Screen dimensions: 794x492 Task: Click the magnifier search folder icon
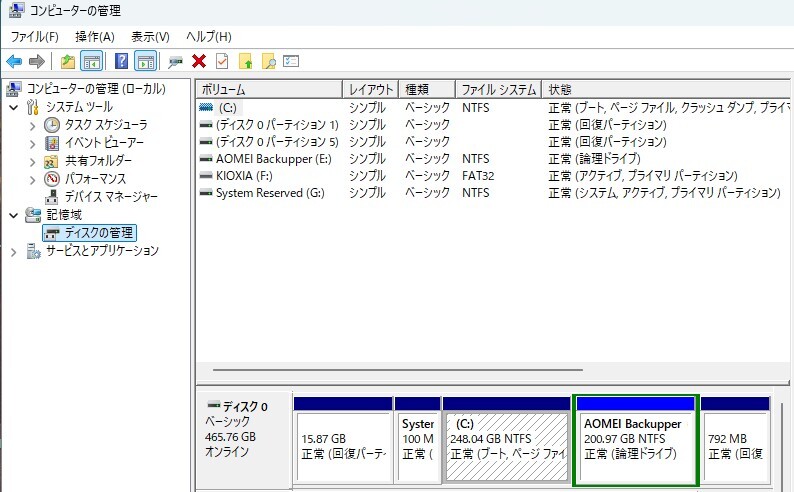pyautogui.click(x=268, y=62)
